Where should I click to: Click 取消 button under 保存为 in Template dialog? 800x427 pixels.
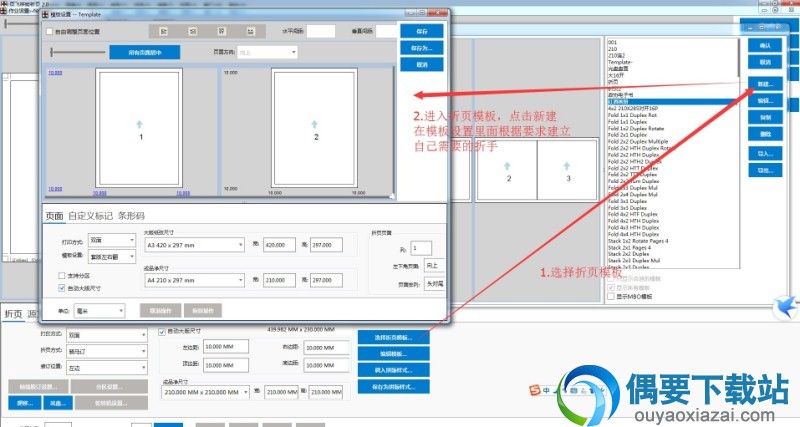click(422, 65)
